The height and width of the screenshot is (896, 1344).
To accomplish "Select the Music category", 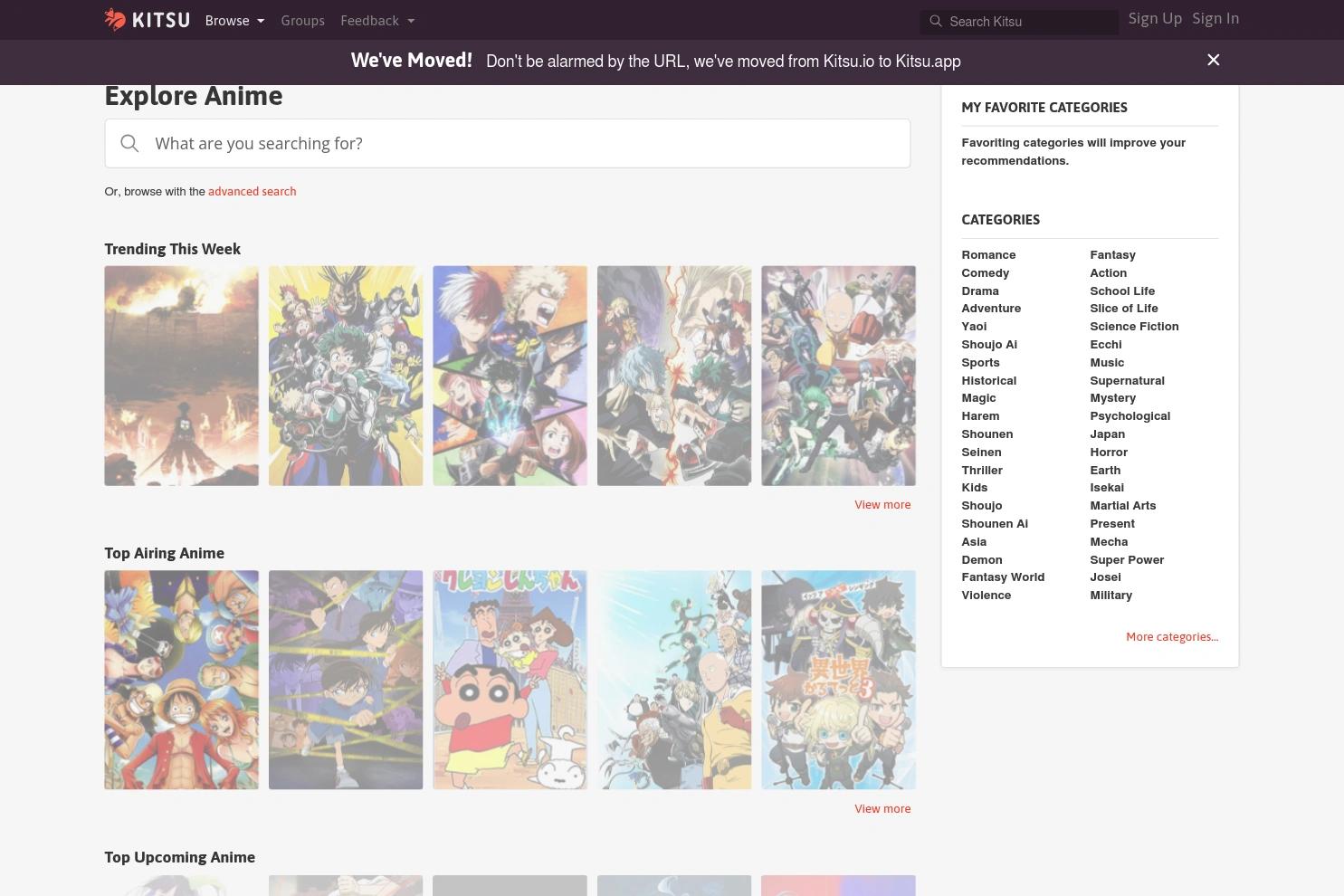I will (x=1107, y=362).
